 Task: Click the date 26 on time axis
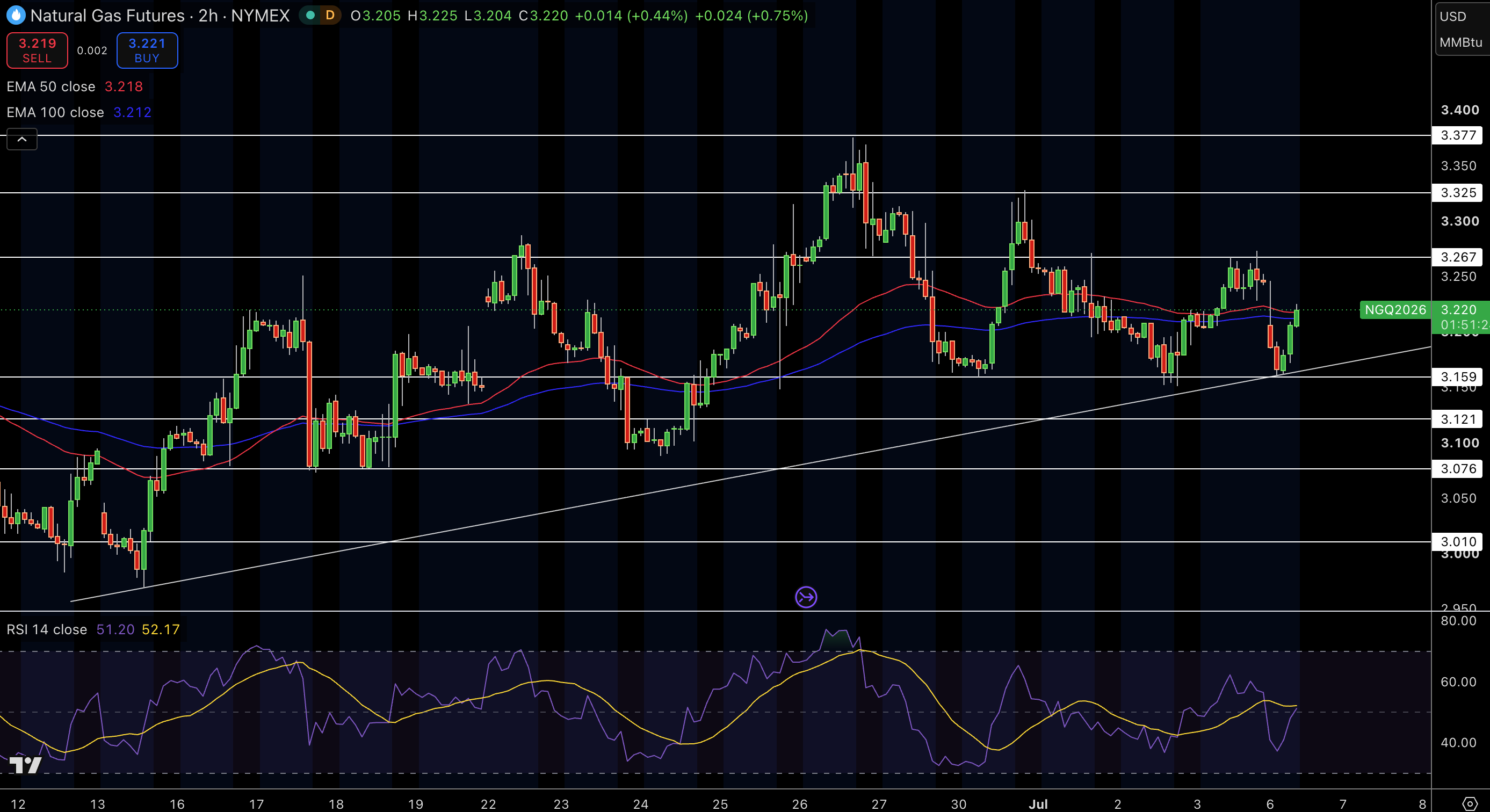[799, 804]
